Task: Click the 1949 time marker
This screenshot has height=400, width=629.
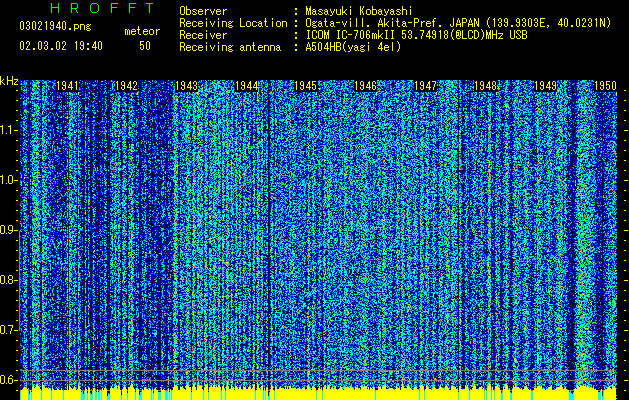Action: [x=546, y=86]
